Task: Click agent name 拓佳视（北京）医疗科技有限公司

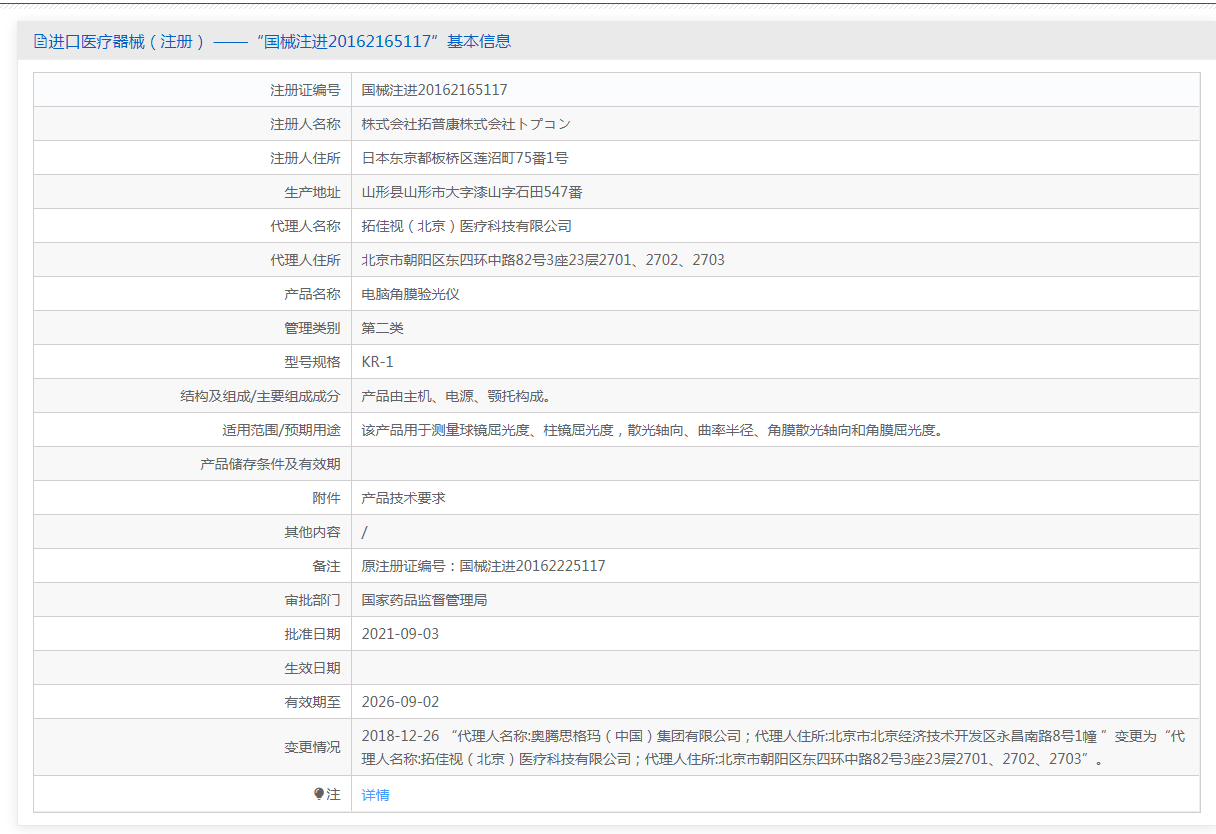Action: pyautogui.click(x=467, y=226)
